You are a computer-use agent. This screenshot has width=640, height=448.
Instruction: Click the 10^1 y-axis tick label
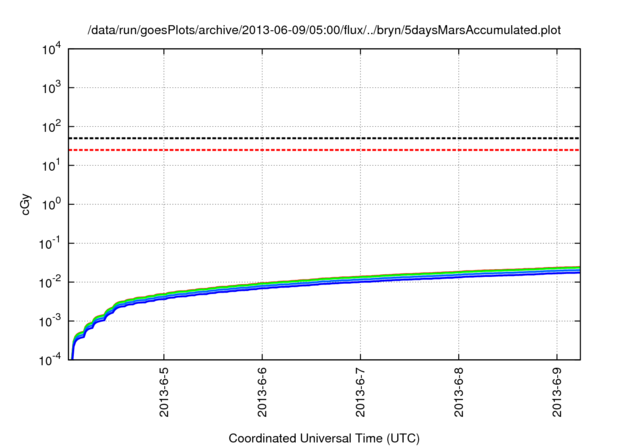pyautogui.click(x=51, y=166)
